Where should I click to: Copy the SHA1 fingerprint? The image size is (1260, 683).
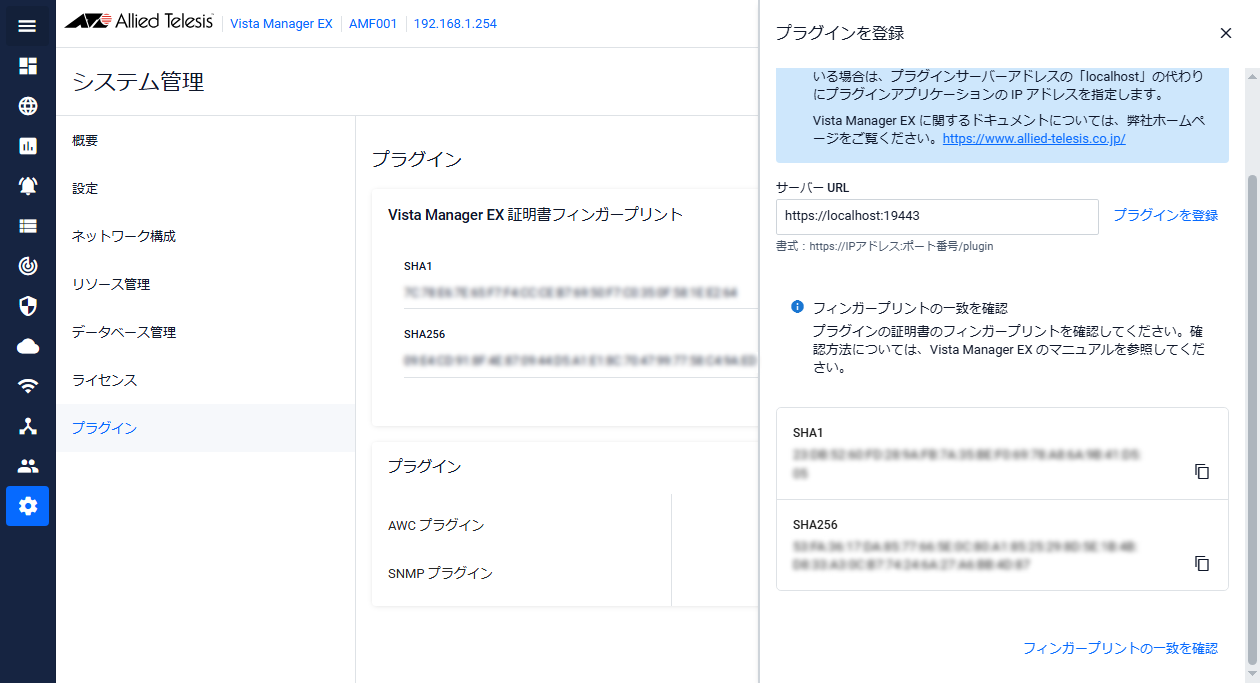click(1202, 471)
